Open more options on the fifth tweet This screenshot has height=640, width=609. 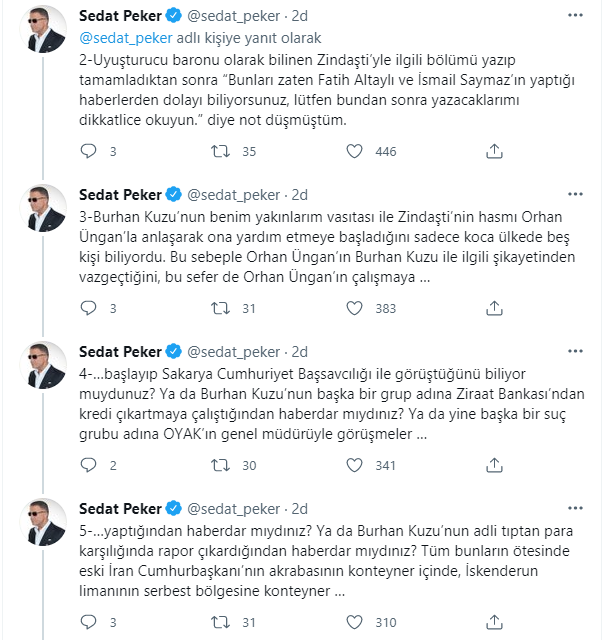[x=575, y=509]
